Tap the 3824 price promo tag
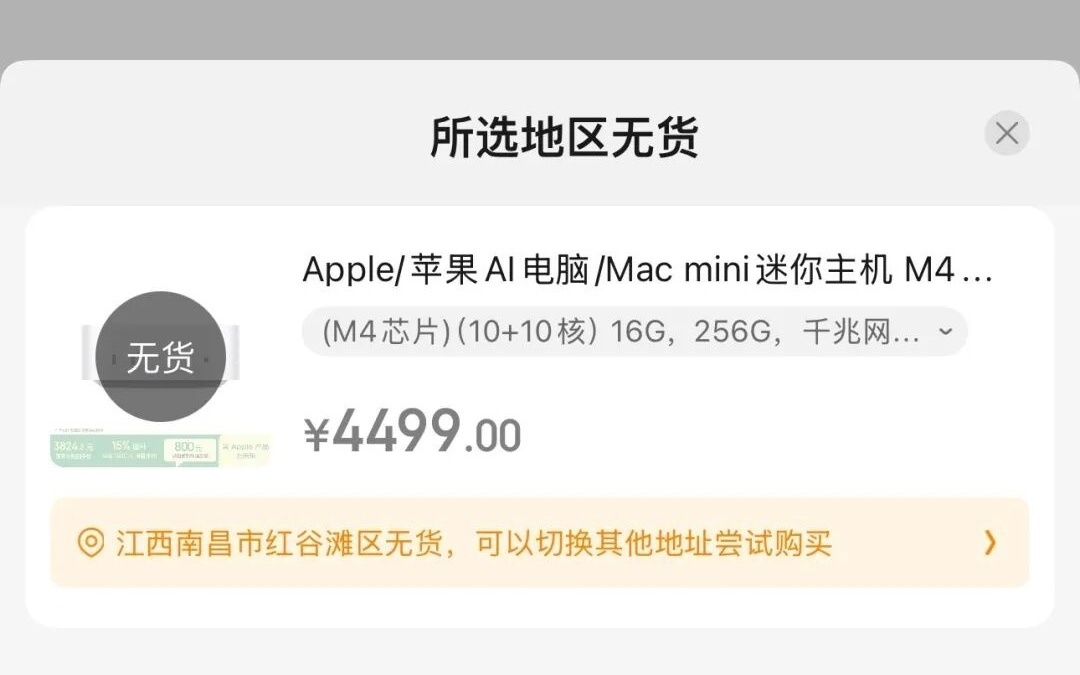This screenshot has height=675, width=1080. [x=74, y=450]
